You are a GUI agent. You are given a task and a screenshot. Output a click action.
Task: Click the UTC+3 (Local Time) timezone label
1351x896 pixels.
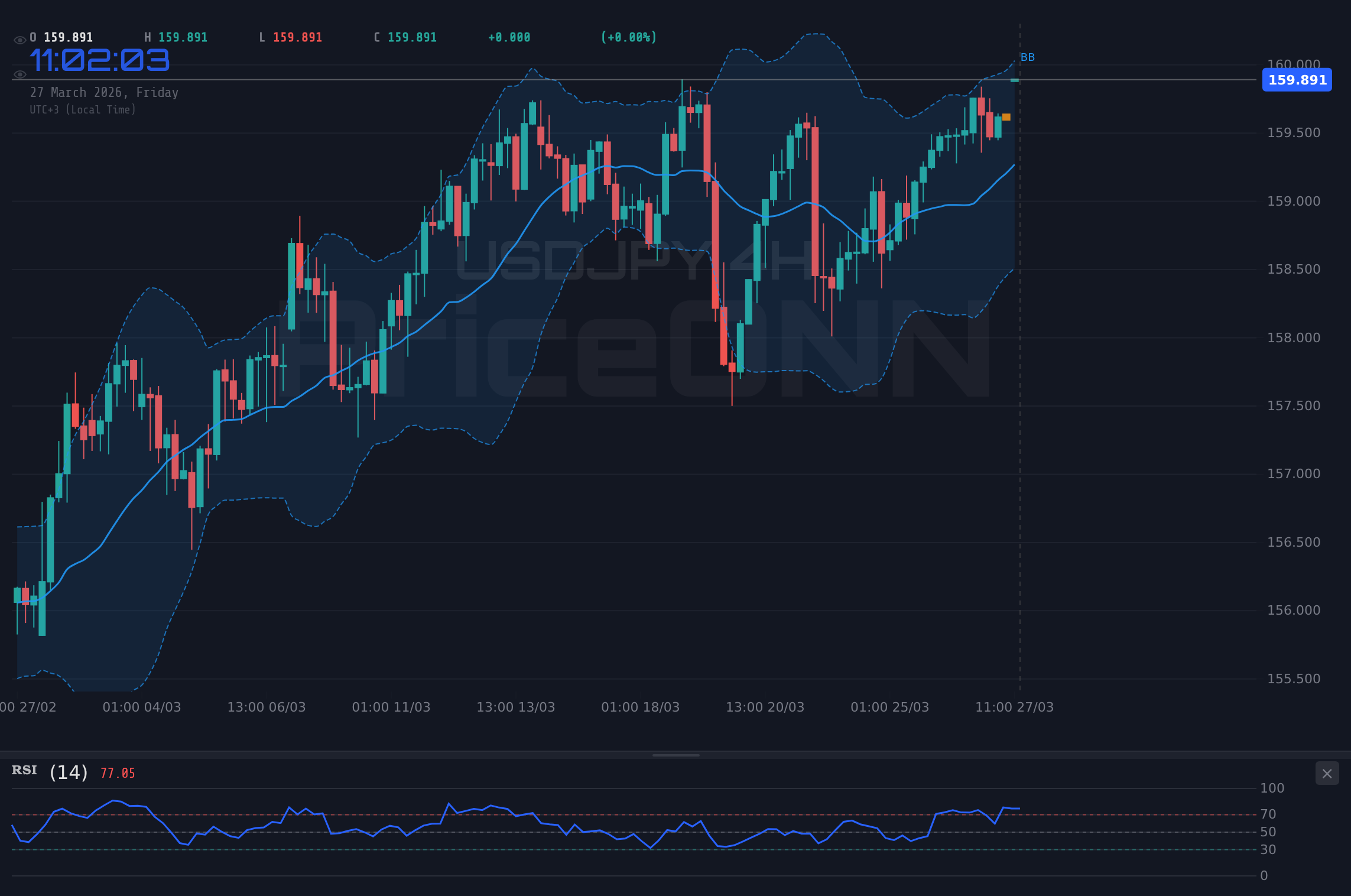[x=83, y=109]
